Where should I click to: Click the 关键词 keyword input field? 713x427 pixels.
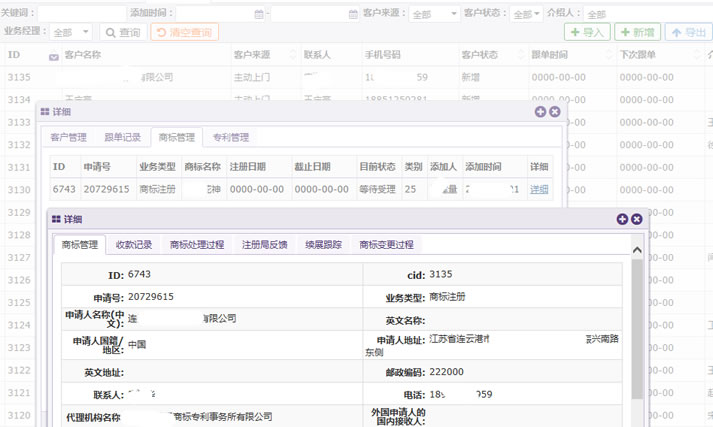[81, 14]
